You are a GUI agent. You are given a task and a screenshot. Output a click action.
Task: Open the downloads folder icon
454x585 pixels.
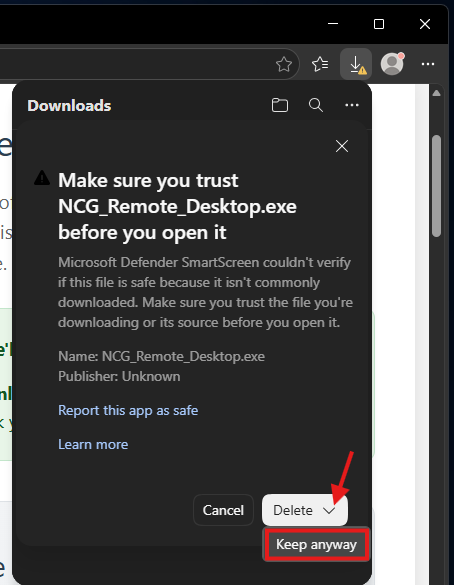point(280,105)
